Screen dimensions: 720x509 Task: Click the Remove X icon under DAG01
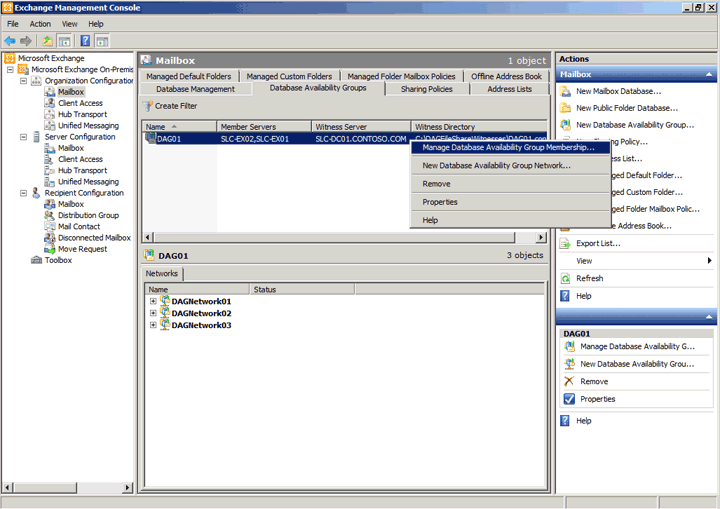pyautogui.click(x=569, y=381)
